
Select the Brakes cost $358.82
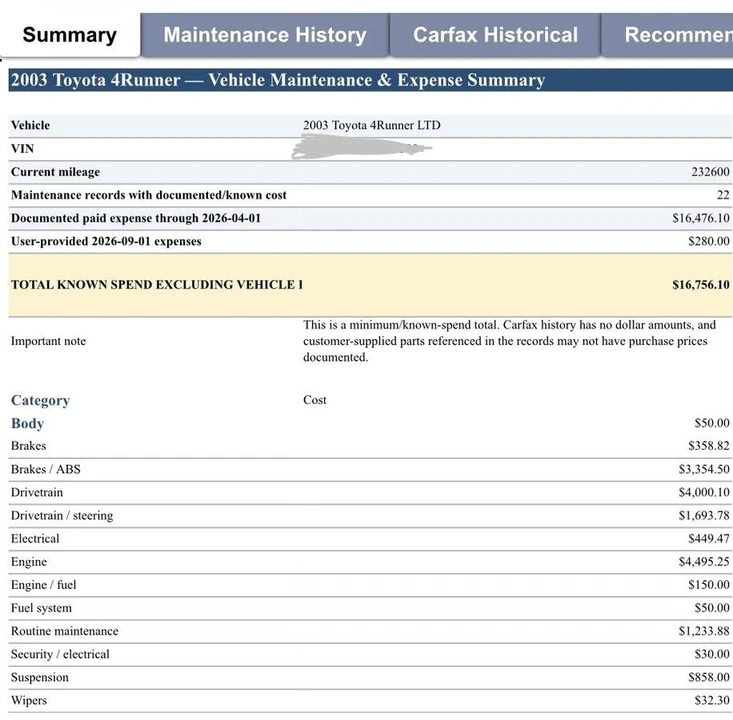click(x=709, y=446)
